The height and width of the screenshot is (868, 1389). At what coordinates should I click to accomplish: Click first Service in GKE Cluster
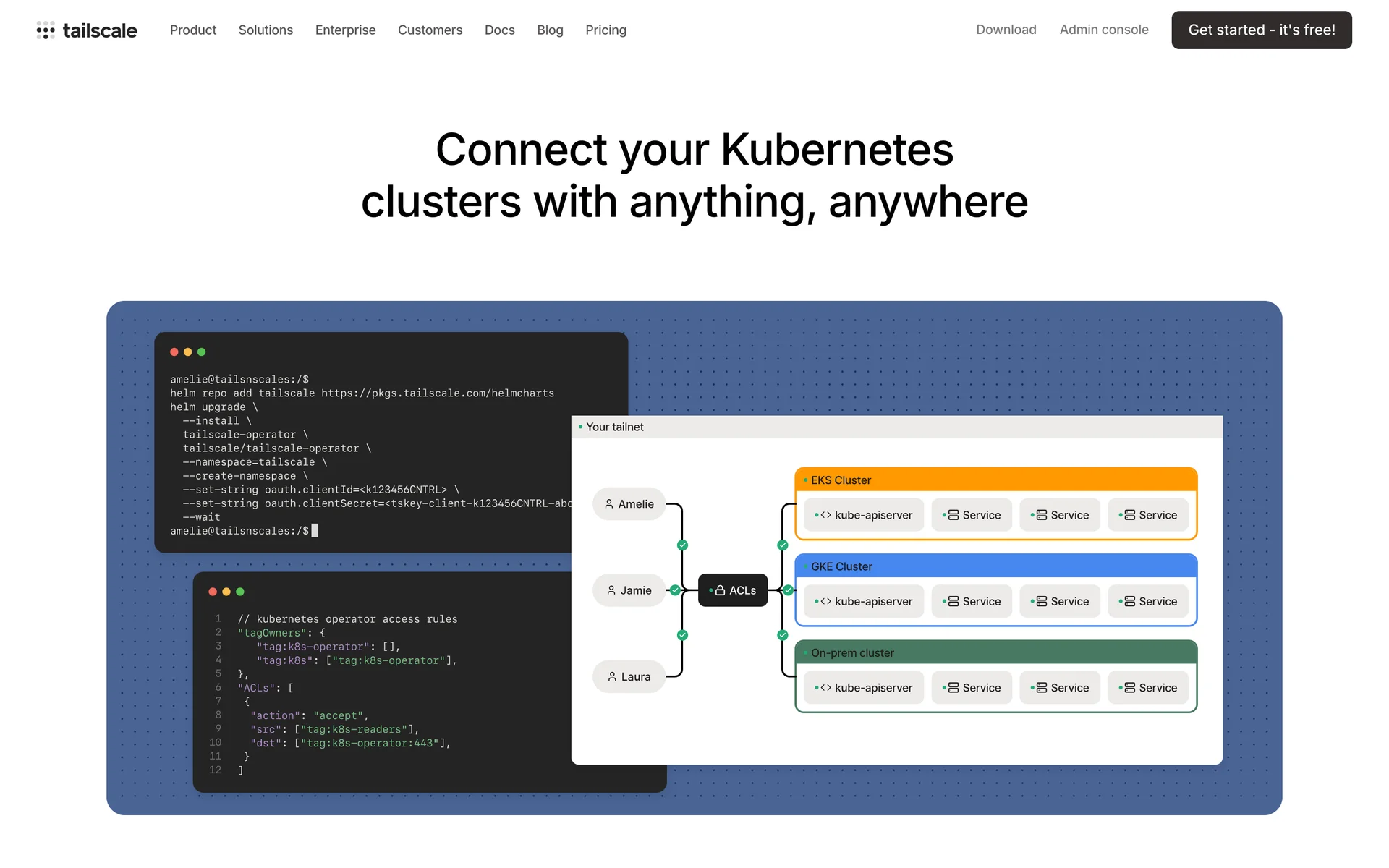tap(972, 602)
